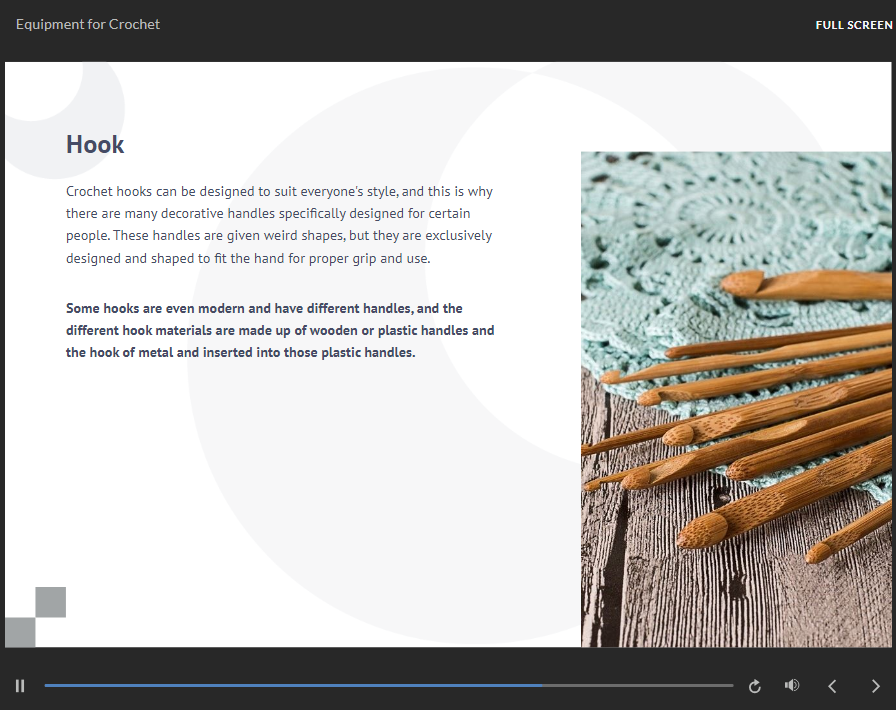
Task: Select the 'Hook' slide heading
Action: pyautogui.click(x=95, y=145)
